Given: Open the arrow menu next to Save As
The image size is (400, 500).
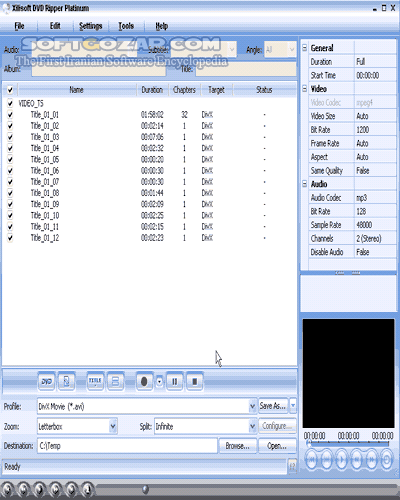Looking at the screenshot, I should click(x=293, y=406).
